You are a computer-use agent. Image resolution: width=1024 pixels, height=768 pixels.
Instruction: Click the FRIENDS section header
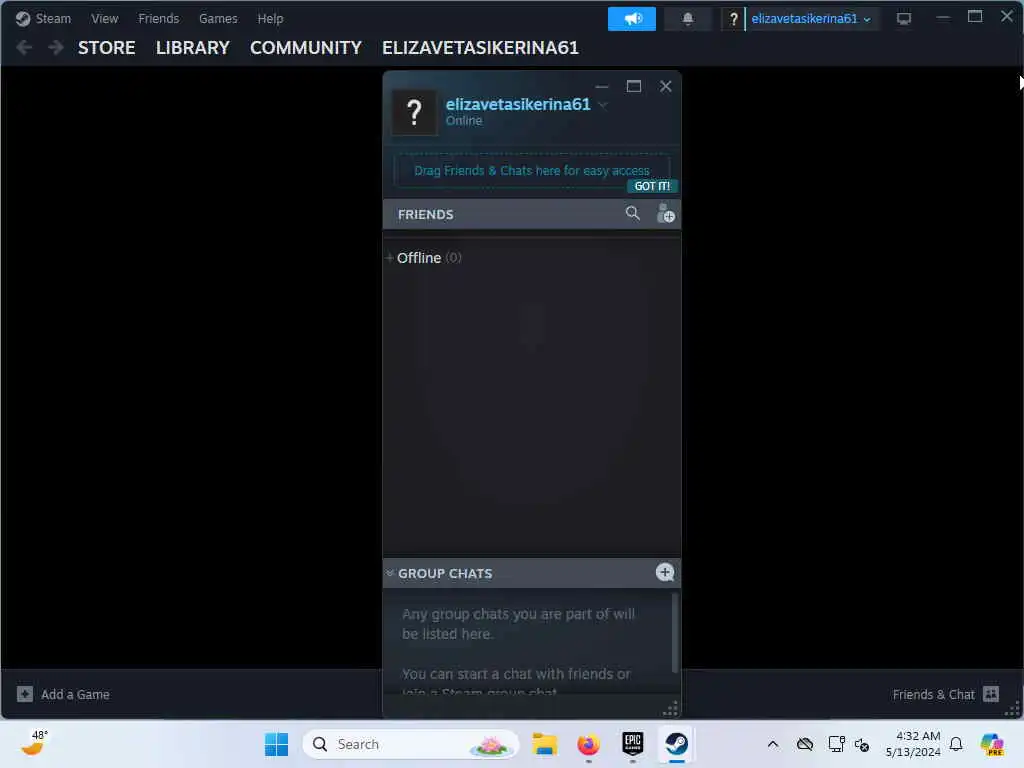coord(425,214)
